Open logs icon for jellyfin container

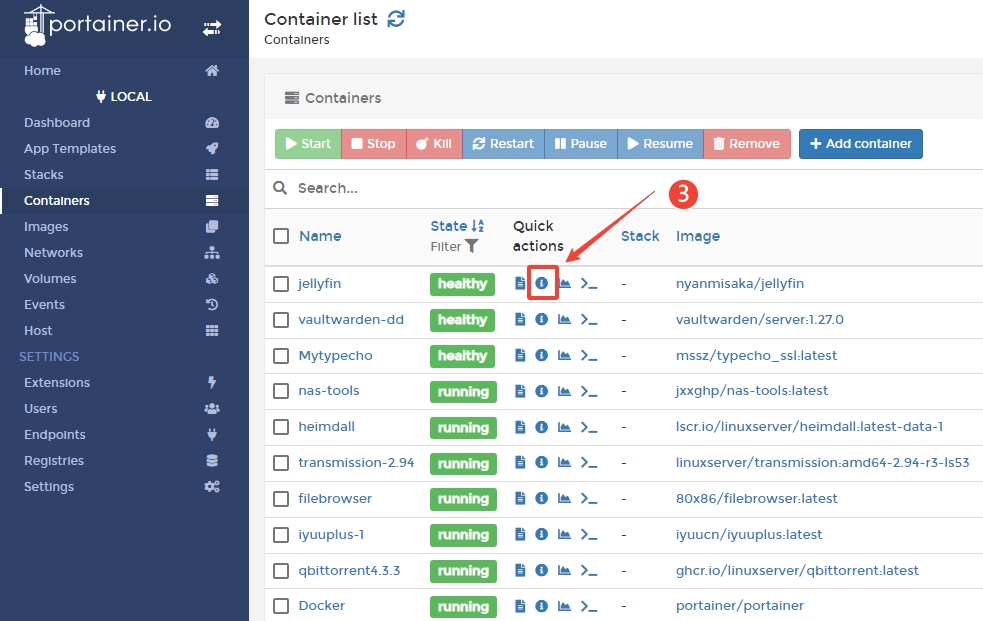click(x=520, y=283)
